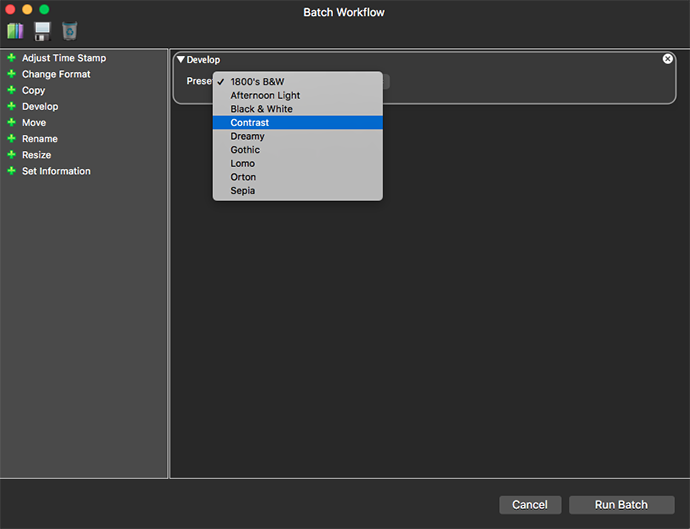Close the Batch Workflow window red button
Screen dimensions: 690x529
[x=10, y=9]
